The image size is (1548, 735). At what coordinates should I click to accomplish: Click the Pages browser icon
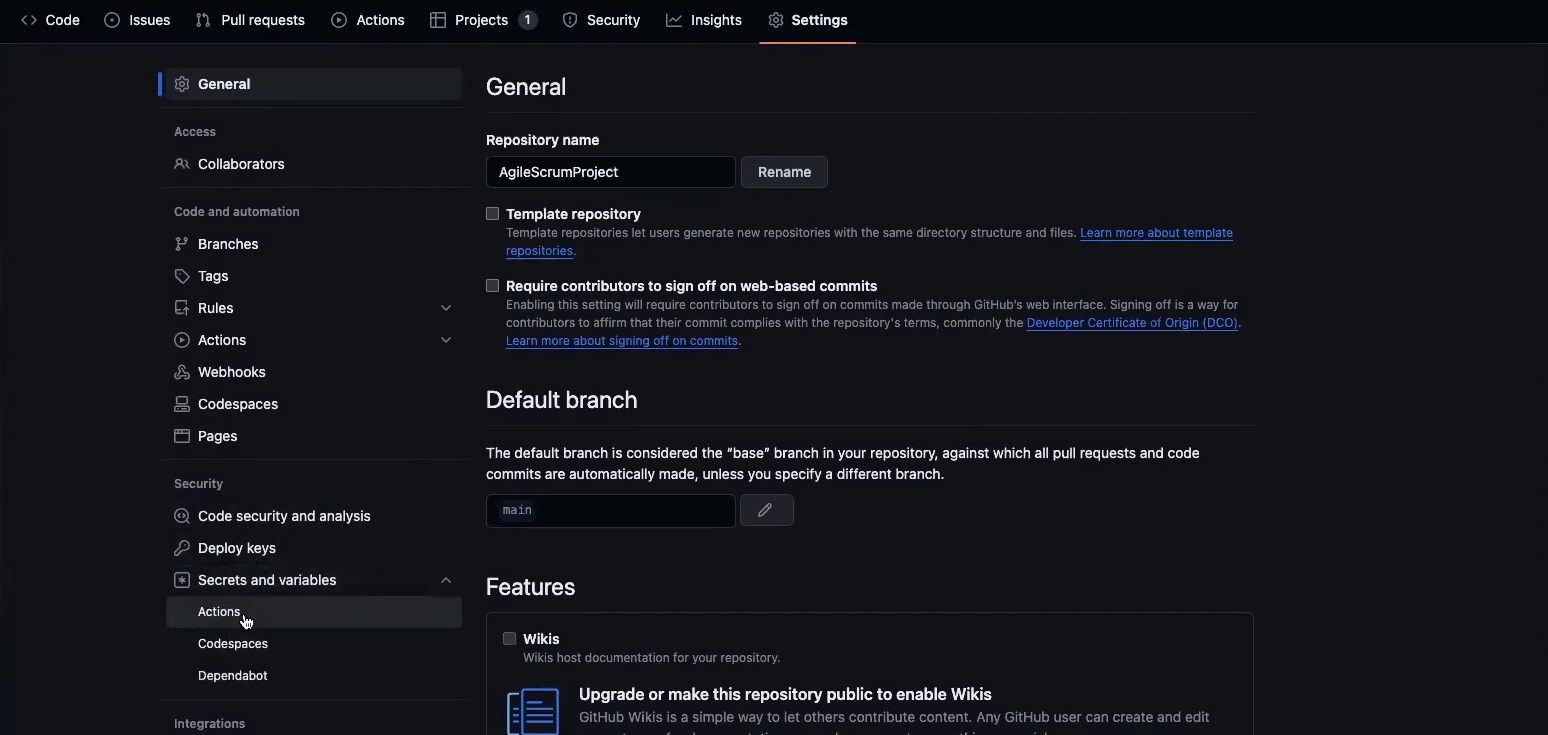(x=182, y=436)
